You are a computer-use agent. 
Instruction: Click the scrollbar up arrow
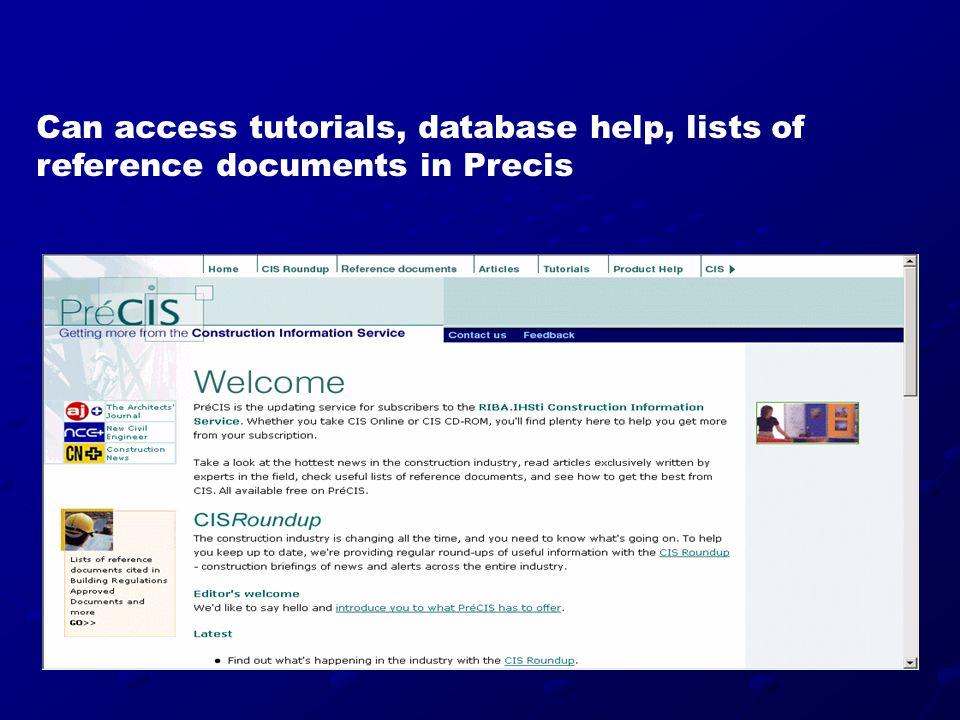[x=910, y=261]
